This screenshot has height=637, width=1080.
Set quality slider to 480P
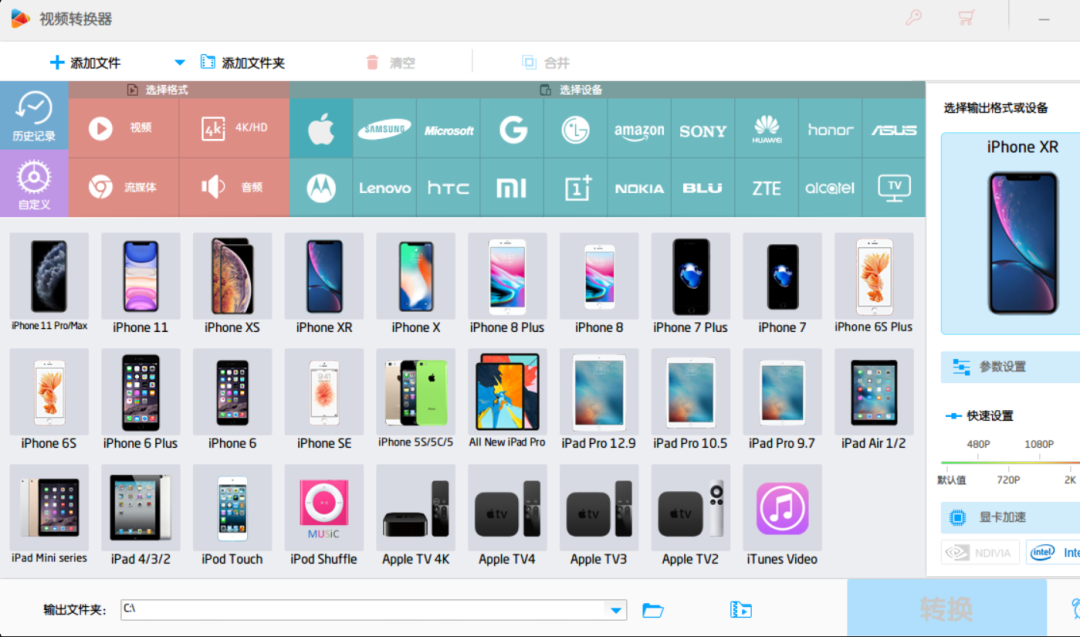pyautogui.click(x=978, y=445)
